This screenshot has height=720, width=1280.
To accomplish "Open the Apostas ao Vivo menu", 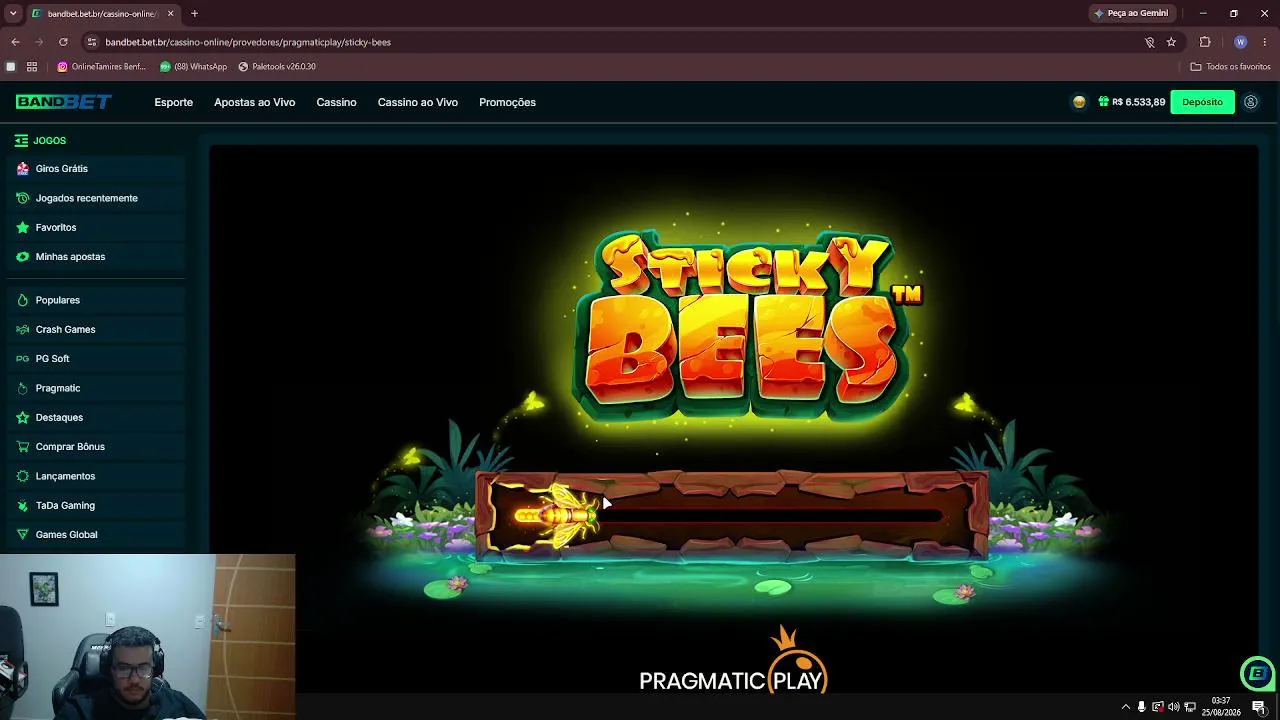I will [254, 102].
